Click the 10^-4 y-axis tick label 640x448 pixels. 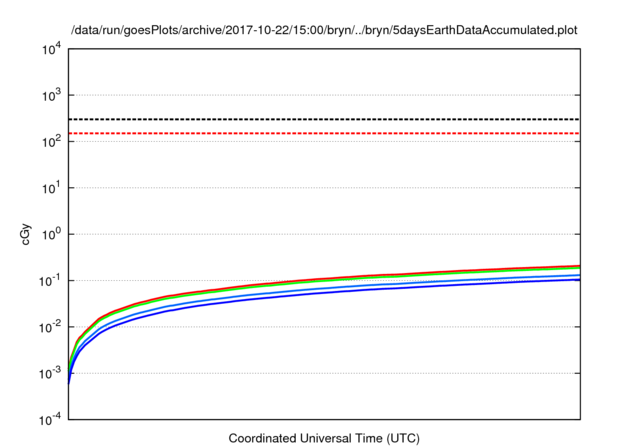click(x=50, y=419)
